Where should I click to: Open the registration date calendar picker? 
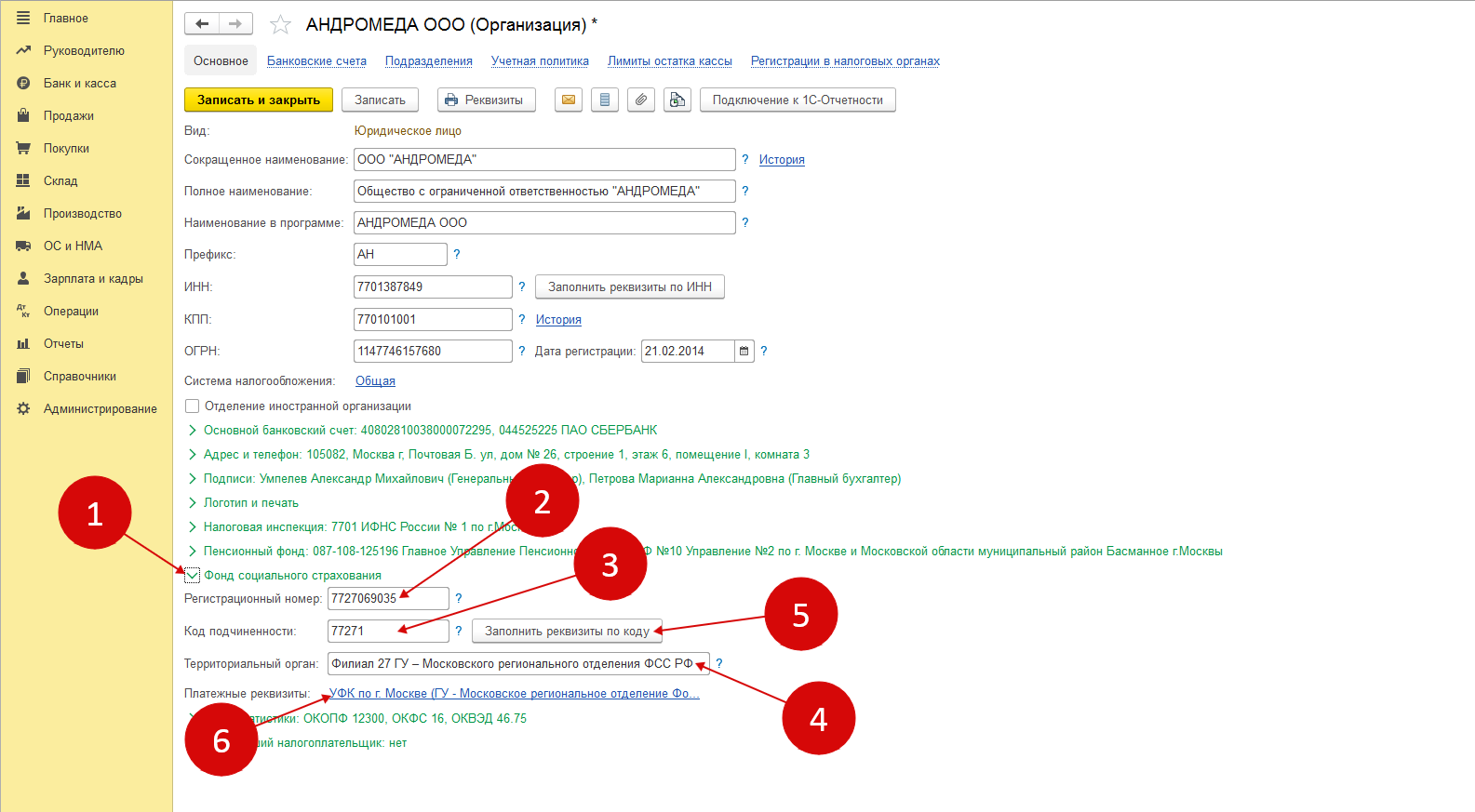coord(744,352)
